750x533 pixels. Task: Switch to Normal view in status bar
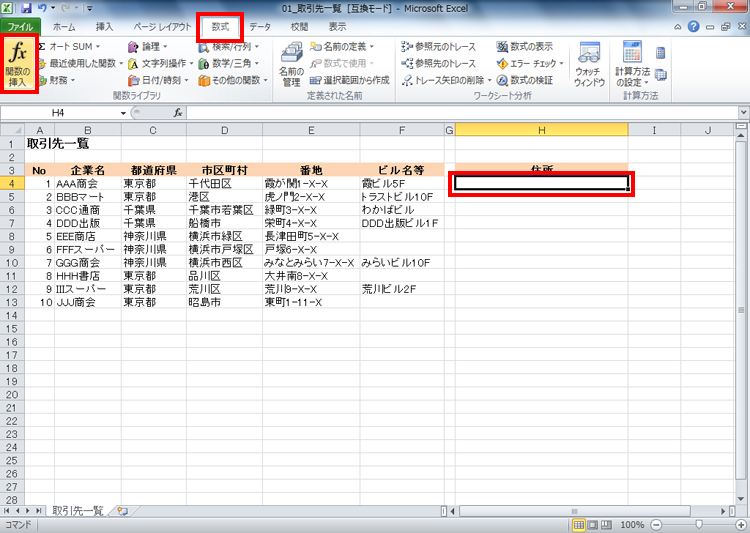point(579,525)
